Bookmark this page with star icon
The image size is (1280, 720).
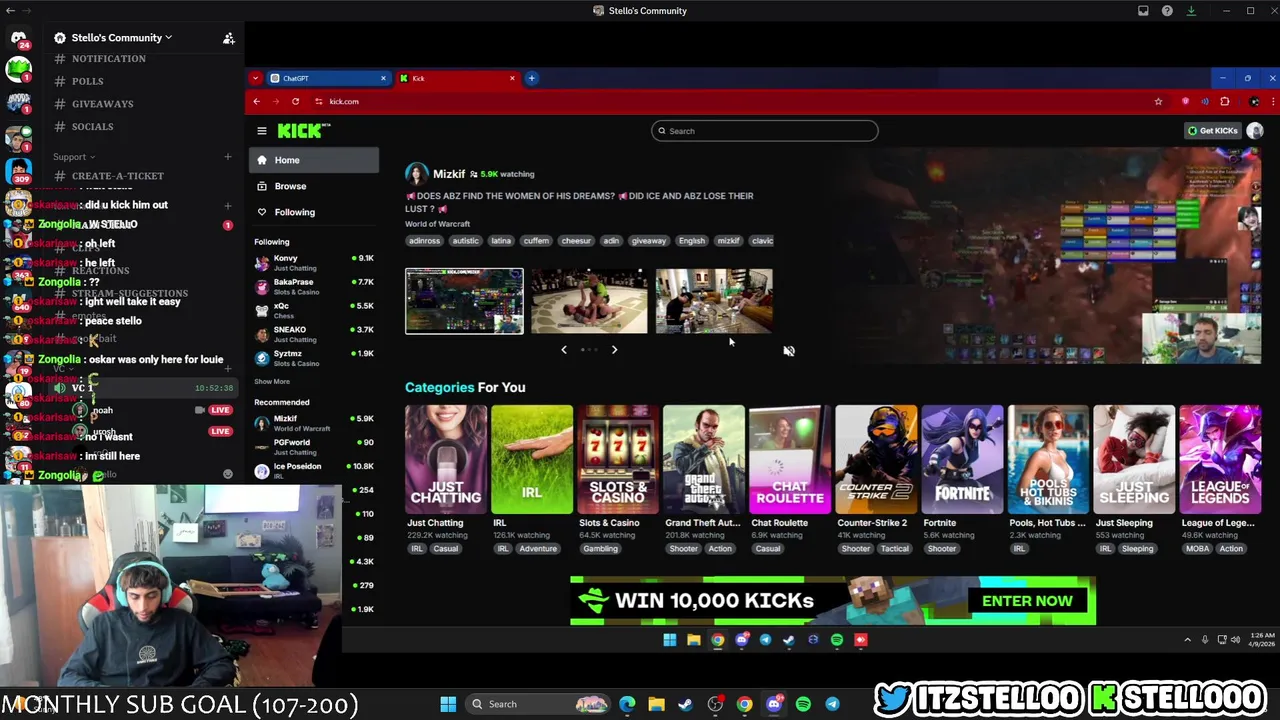(x=1158, y=101)
